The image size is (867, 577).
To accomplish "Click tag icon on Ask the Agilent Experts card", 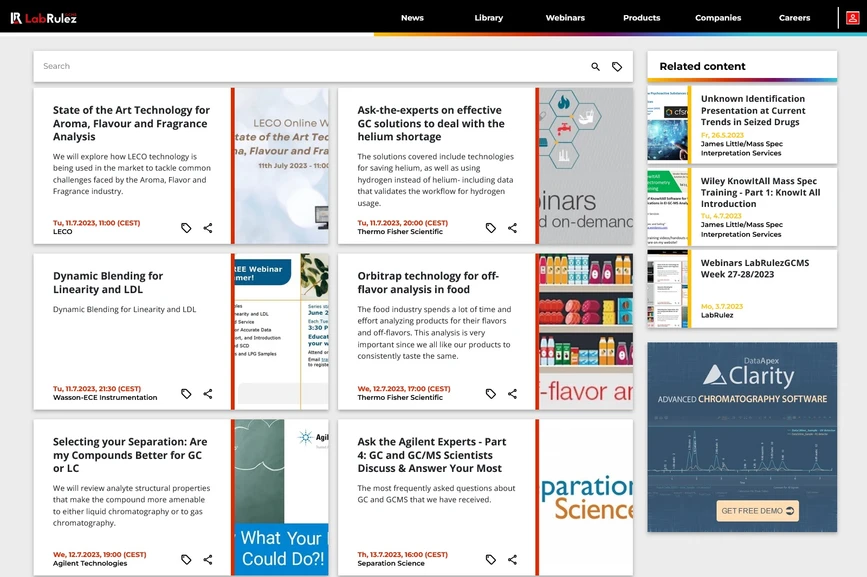I will click(490, 559).
